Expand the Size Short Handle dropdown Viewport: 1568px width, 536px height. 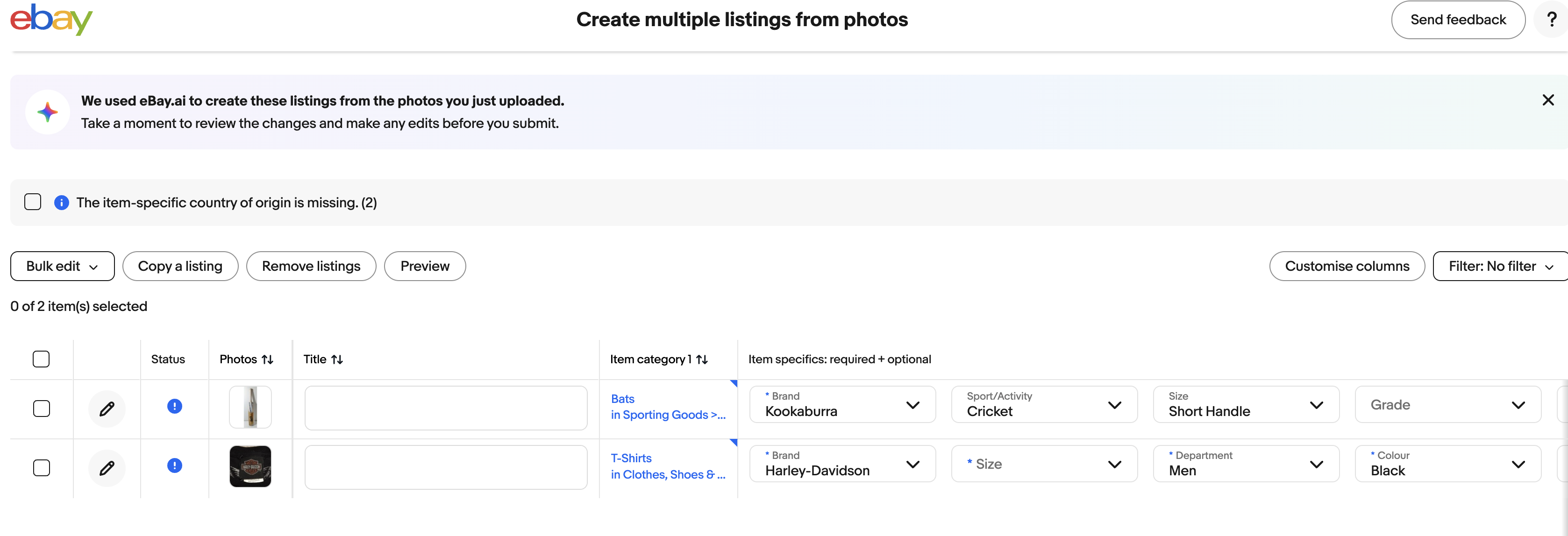coord(1246,405)
